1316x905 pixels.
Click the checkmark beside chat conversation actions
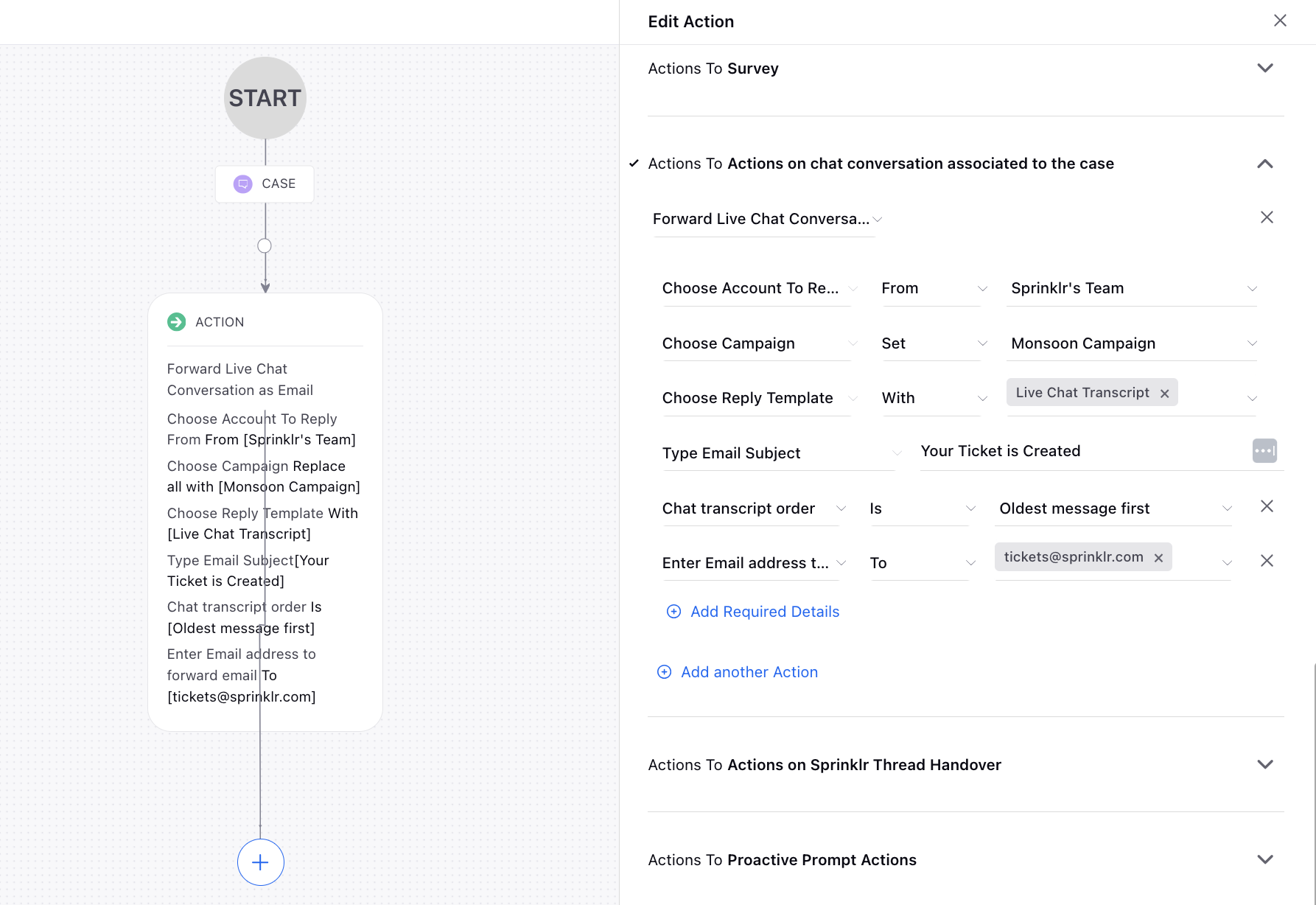(x=634, y=163)
